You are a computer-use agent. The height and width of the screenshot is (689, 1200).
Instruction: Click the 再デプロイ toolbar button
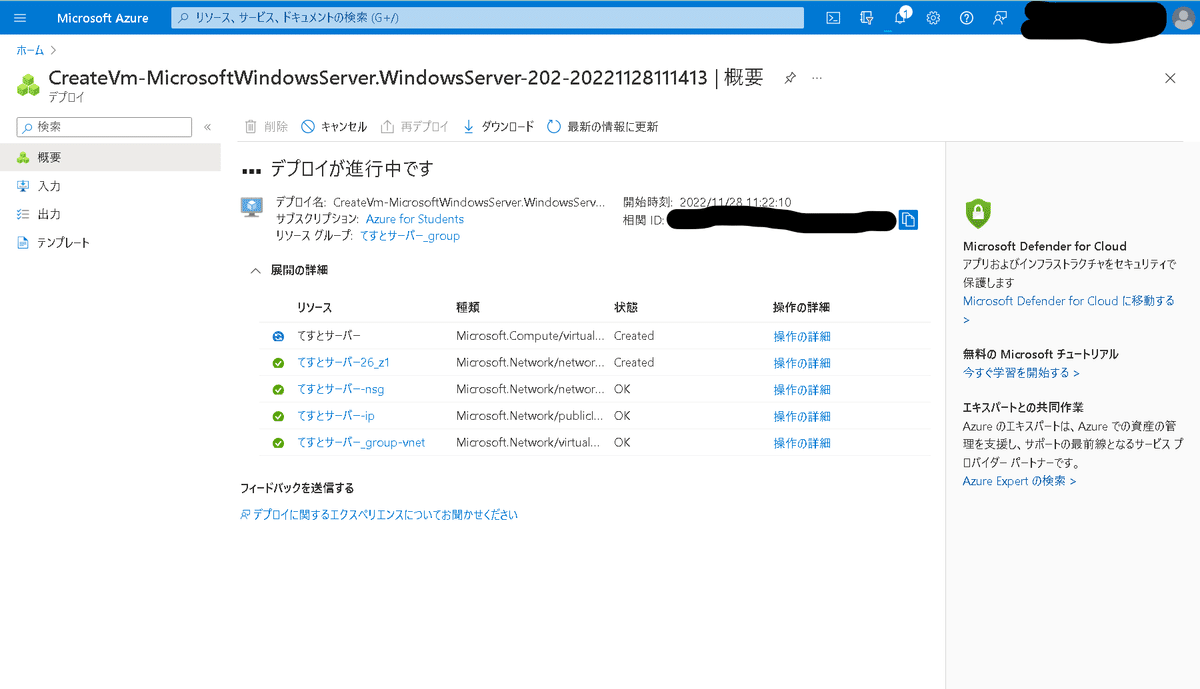pyautogui.click(x=415, y=127)
